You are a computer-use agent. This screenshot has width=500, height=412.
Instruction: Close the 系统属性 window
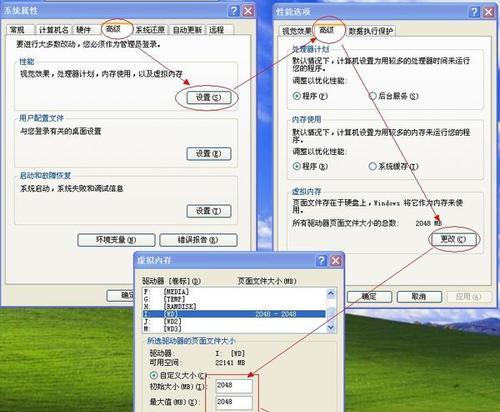coord(248,11)
